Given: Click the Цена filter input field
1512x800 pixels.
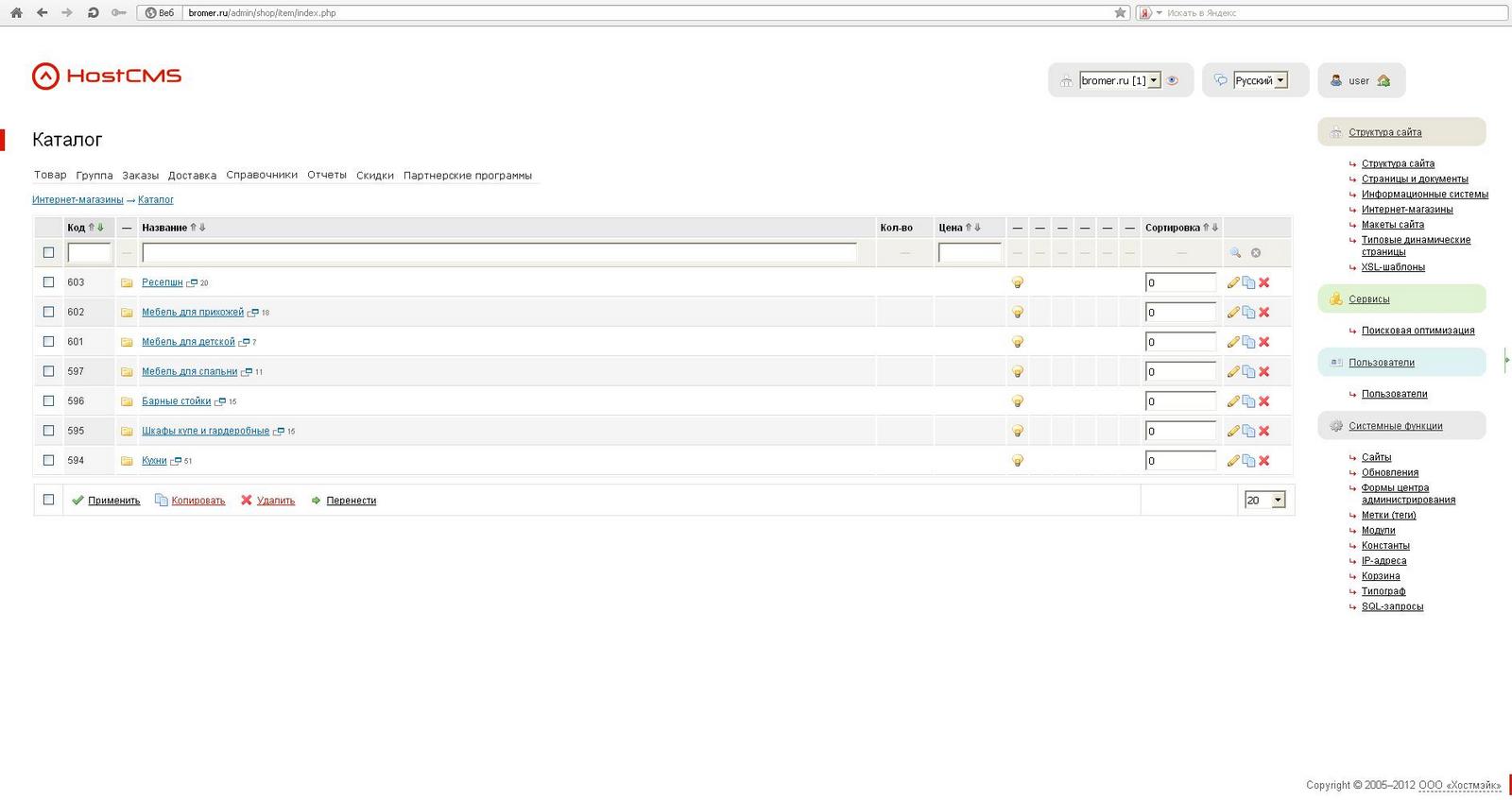Looking at the screenshot, I should pos(970,253).
